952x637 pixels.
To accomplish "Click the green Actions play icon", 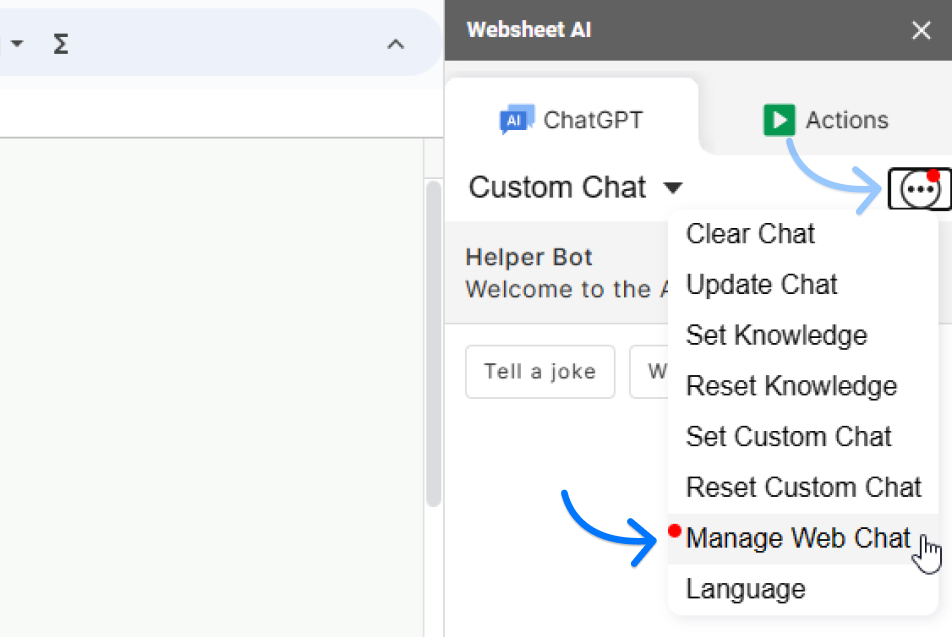I will pyautogui.click(x=778, y=120).
